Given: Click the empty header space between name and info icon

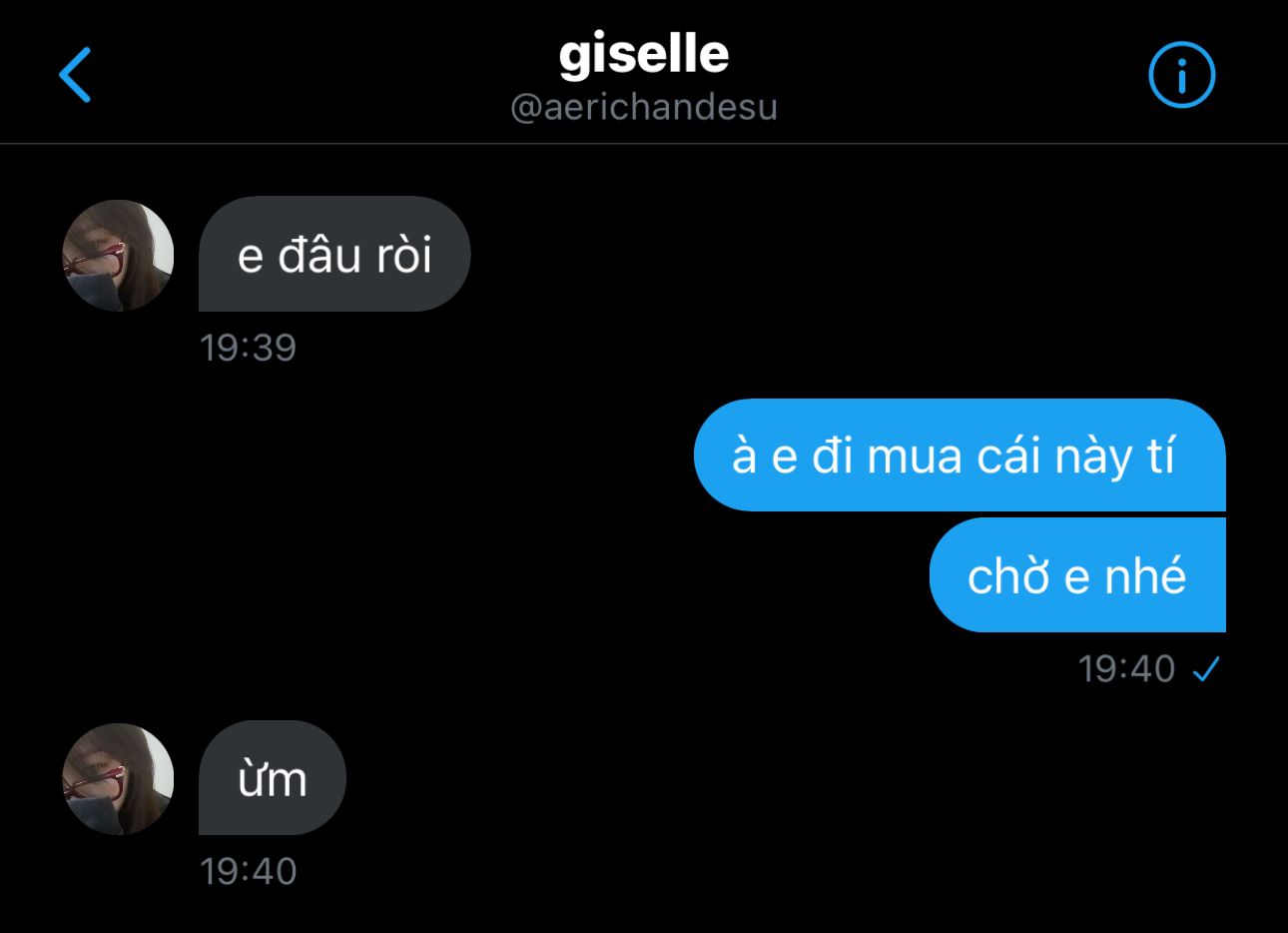Looking at the screenshot, I should [964, 75].
